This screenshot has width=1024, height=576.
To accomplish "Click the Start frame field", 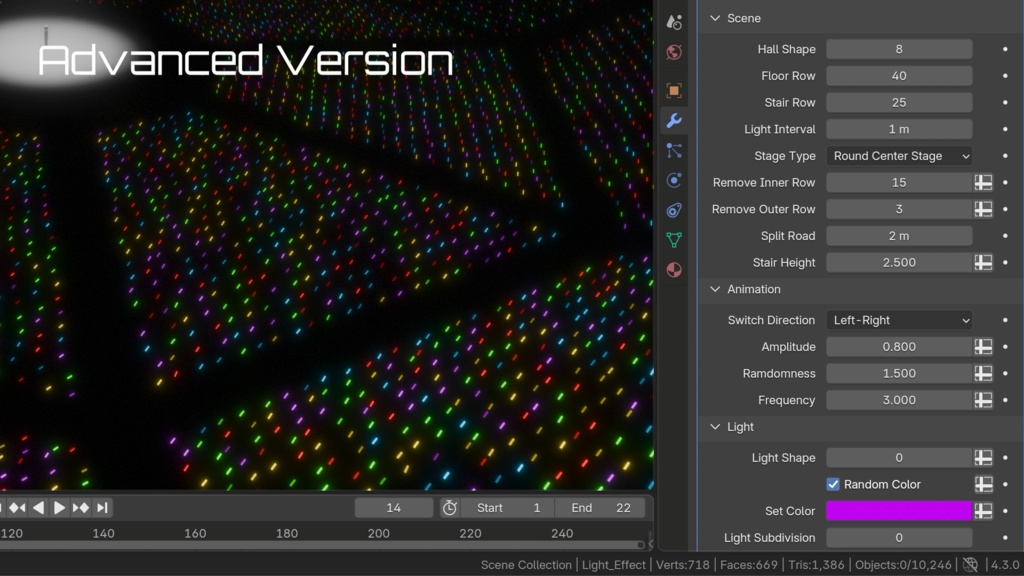I will click(507, 507).
